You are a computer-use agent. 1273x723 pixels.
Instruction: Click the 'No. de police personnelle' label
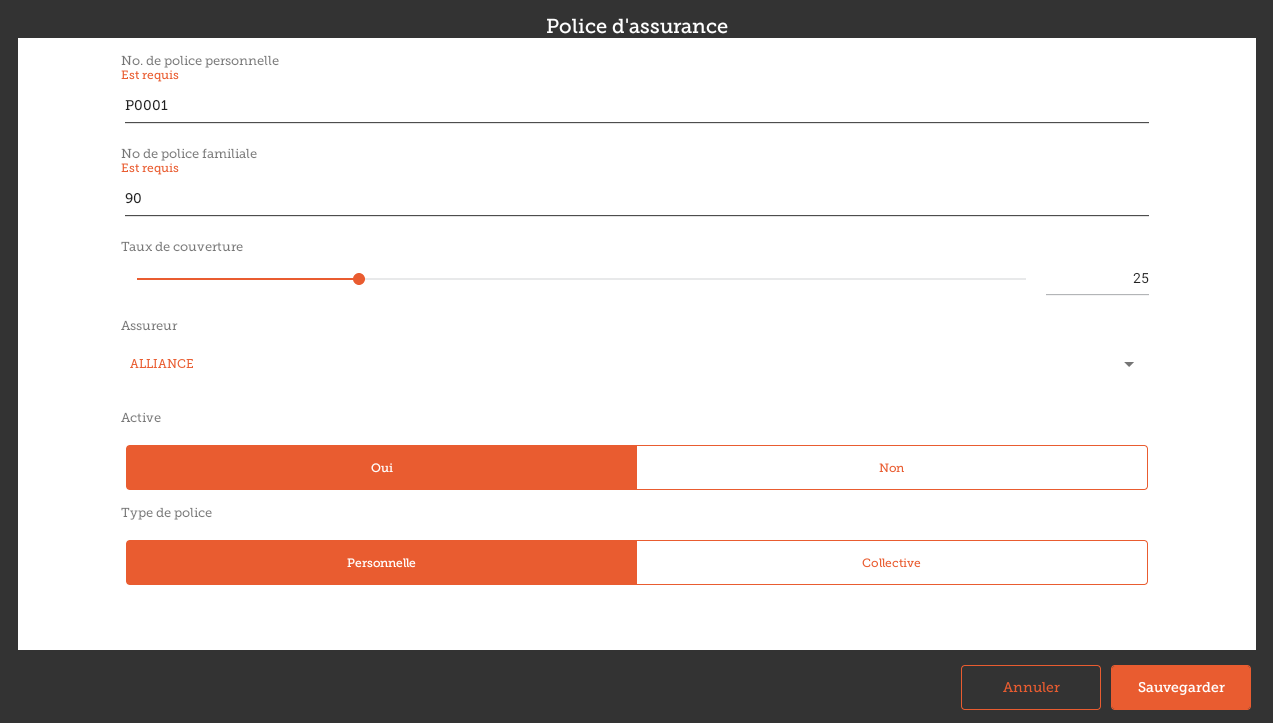(200, 61)
